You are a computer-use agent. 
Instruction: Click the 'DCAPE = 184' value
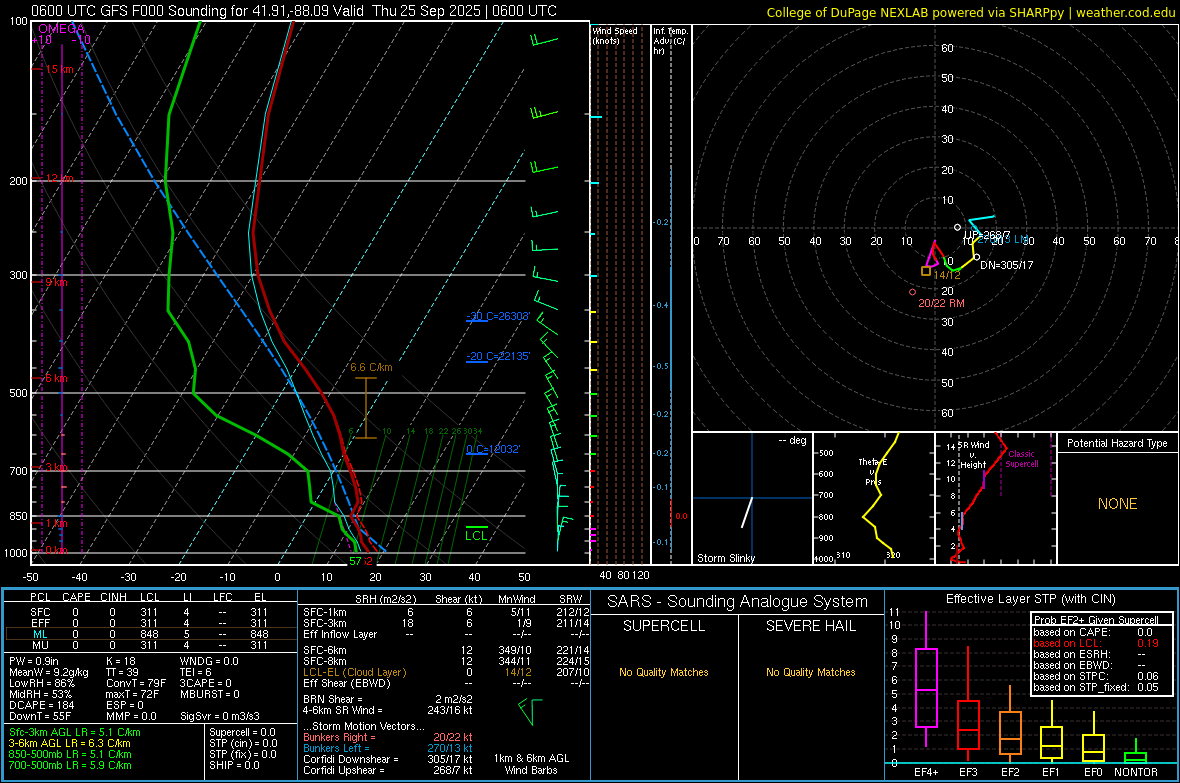click(41, 705)
